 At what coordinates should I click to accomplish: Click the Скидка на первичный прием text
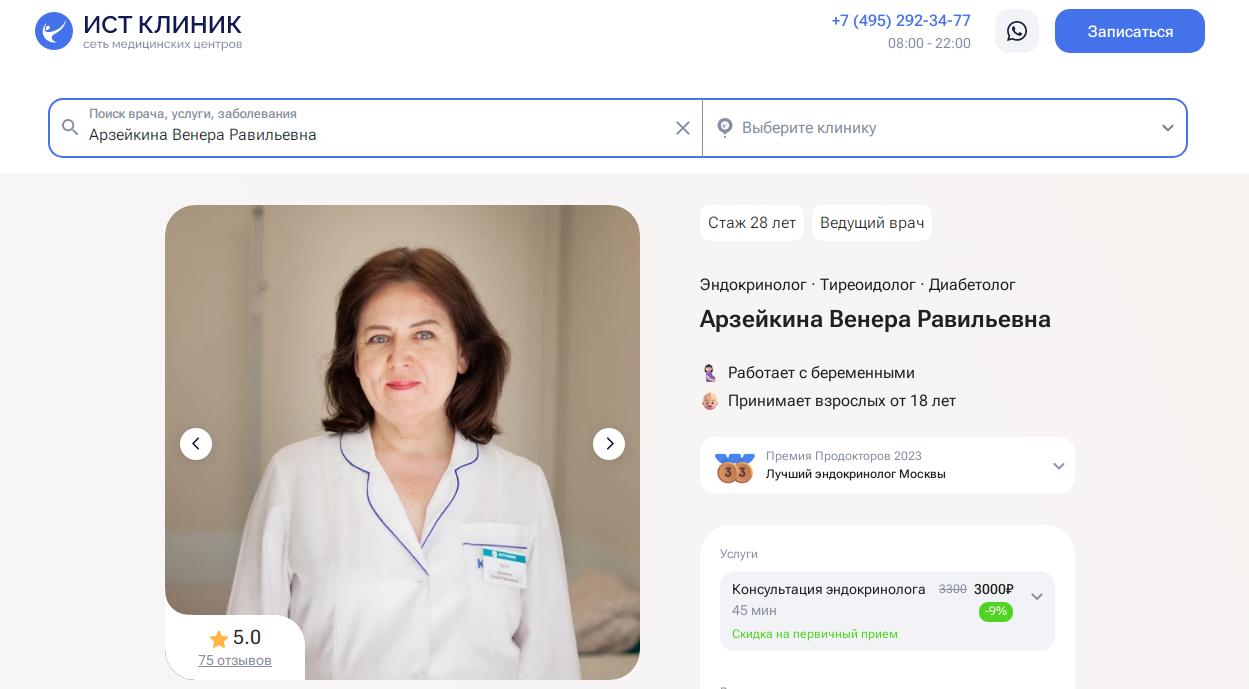point(815,634)
